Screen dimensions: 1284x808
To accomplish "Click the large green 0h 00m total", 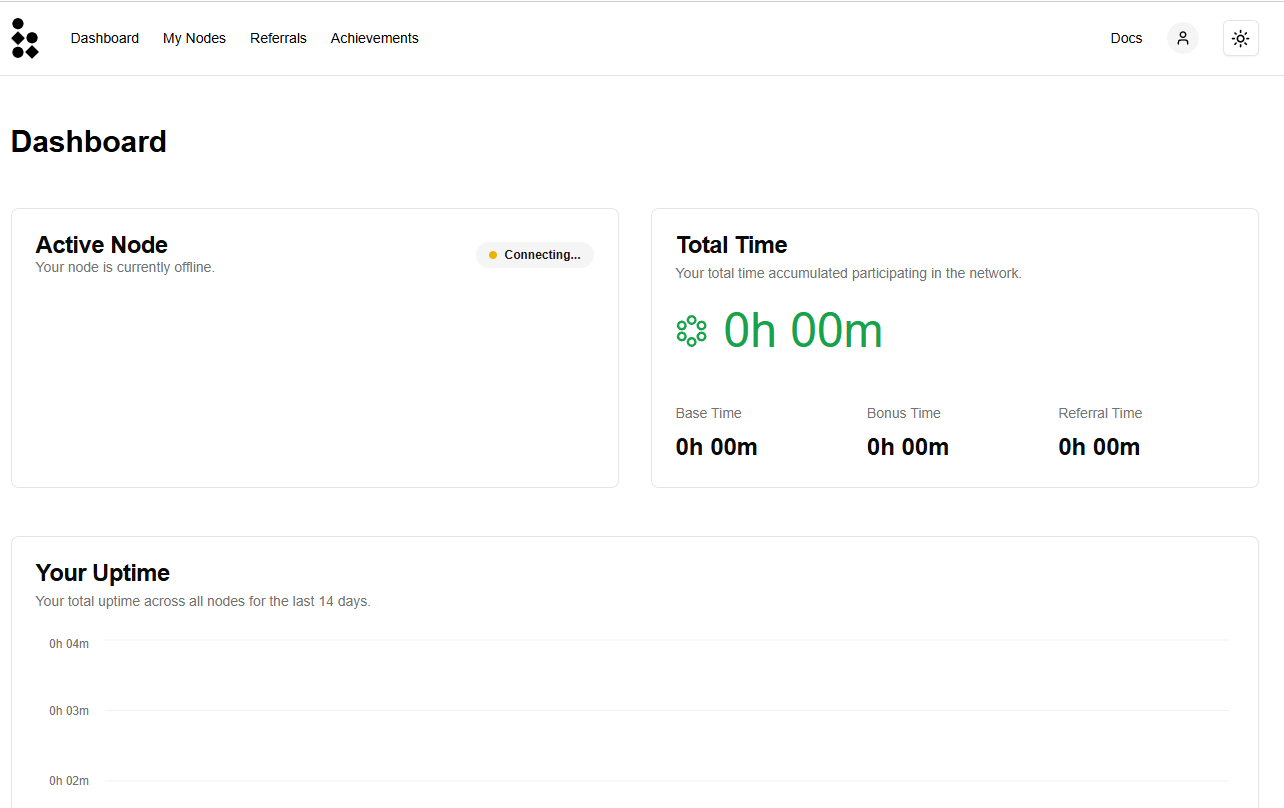I will pyautogui.click(x=803, y=331).
